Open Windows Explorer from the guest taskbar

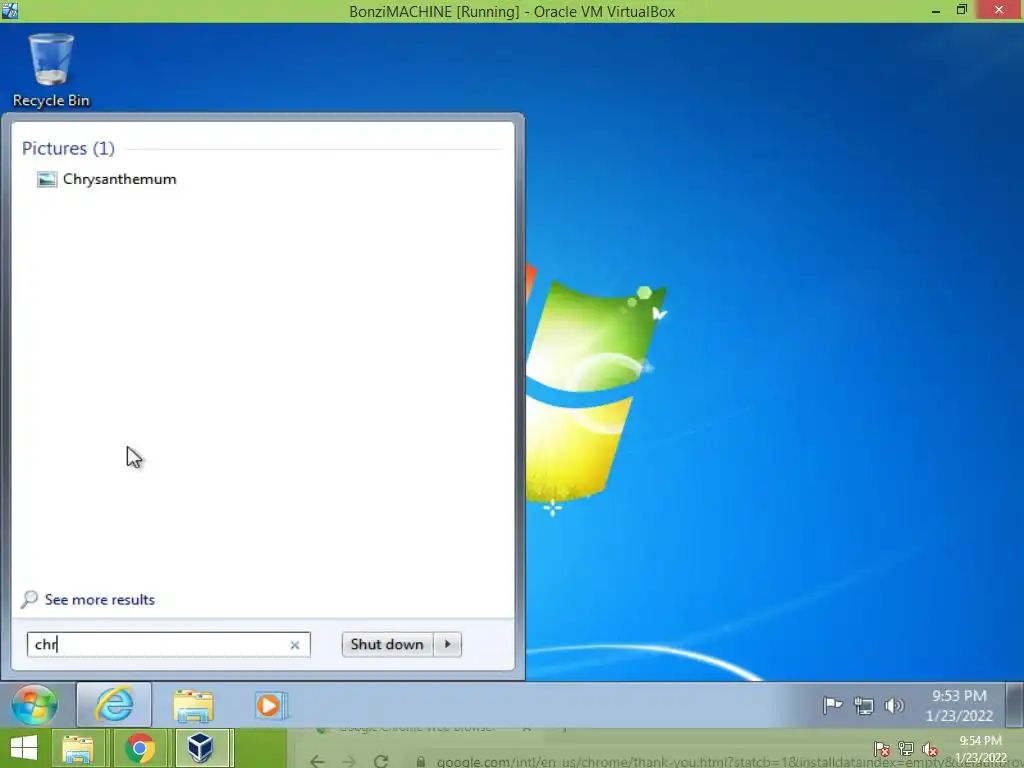[x=193, y=705]
